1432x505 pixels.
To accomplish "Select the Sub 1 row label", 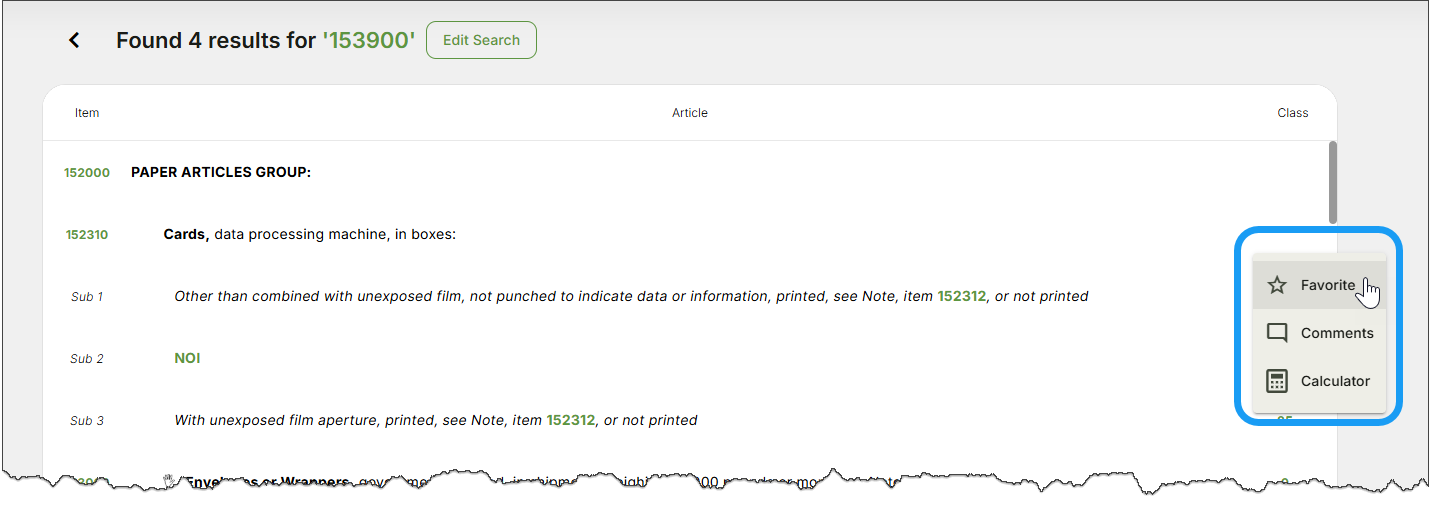I will point(87,297).
